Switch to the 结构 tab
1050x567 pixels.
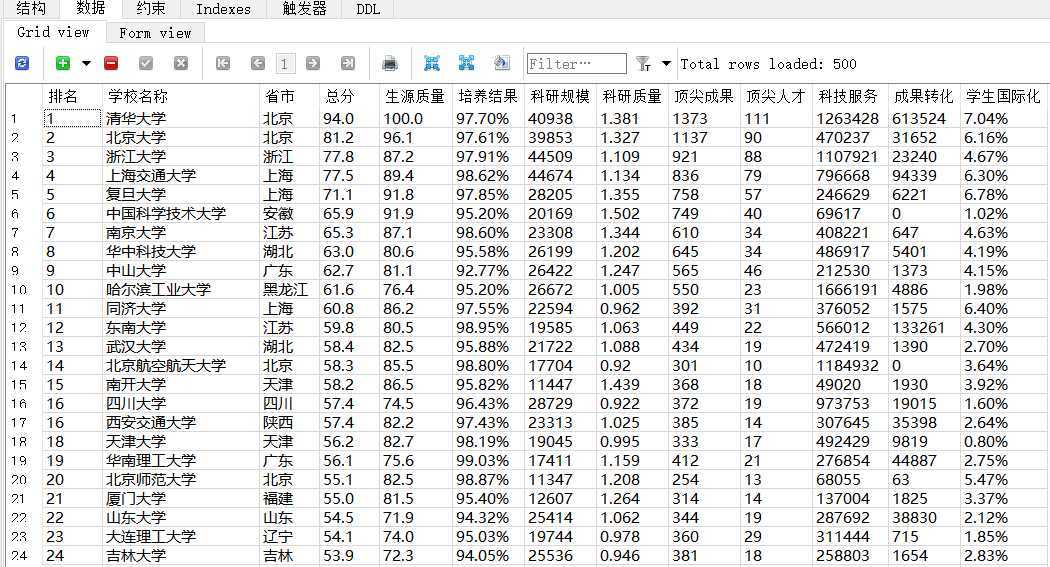[x=31, y=9]
